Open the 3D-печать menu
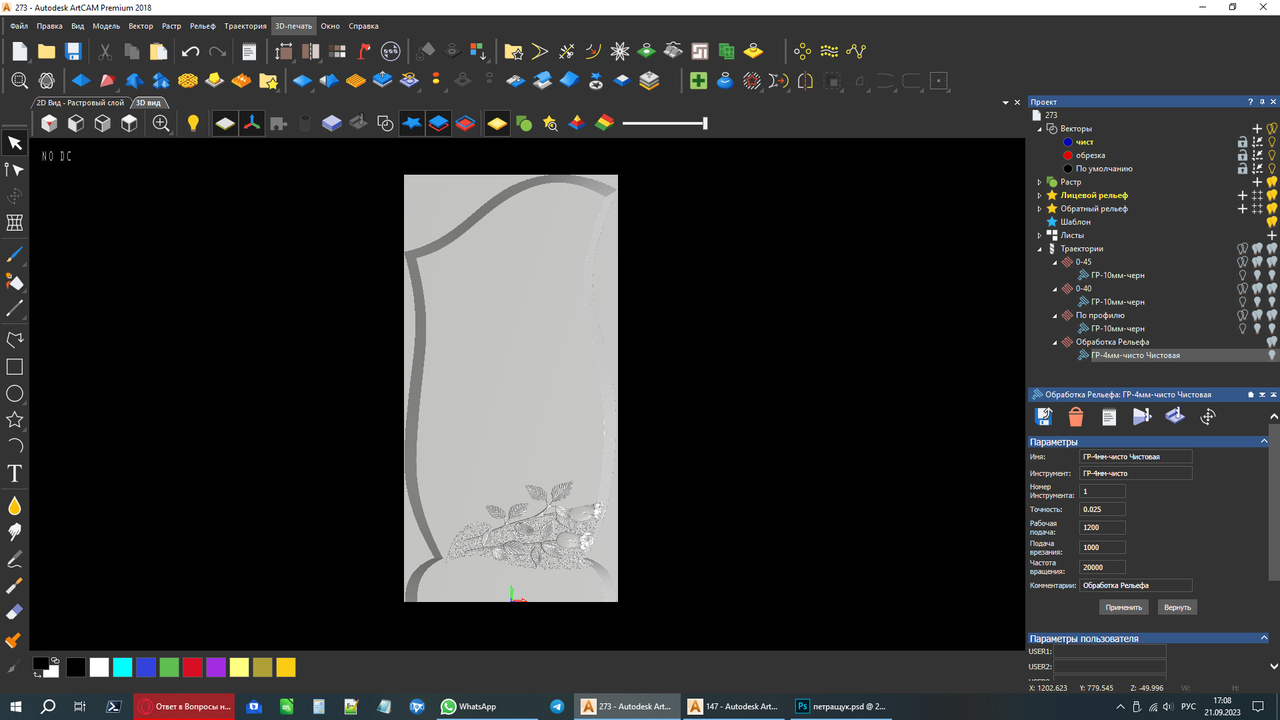1280x720 pixels. click(294, 26)
